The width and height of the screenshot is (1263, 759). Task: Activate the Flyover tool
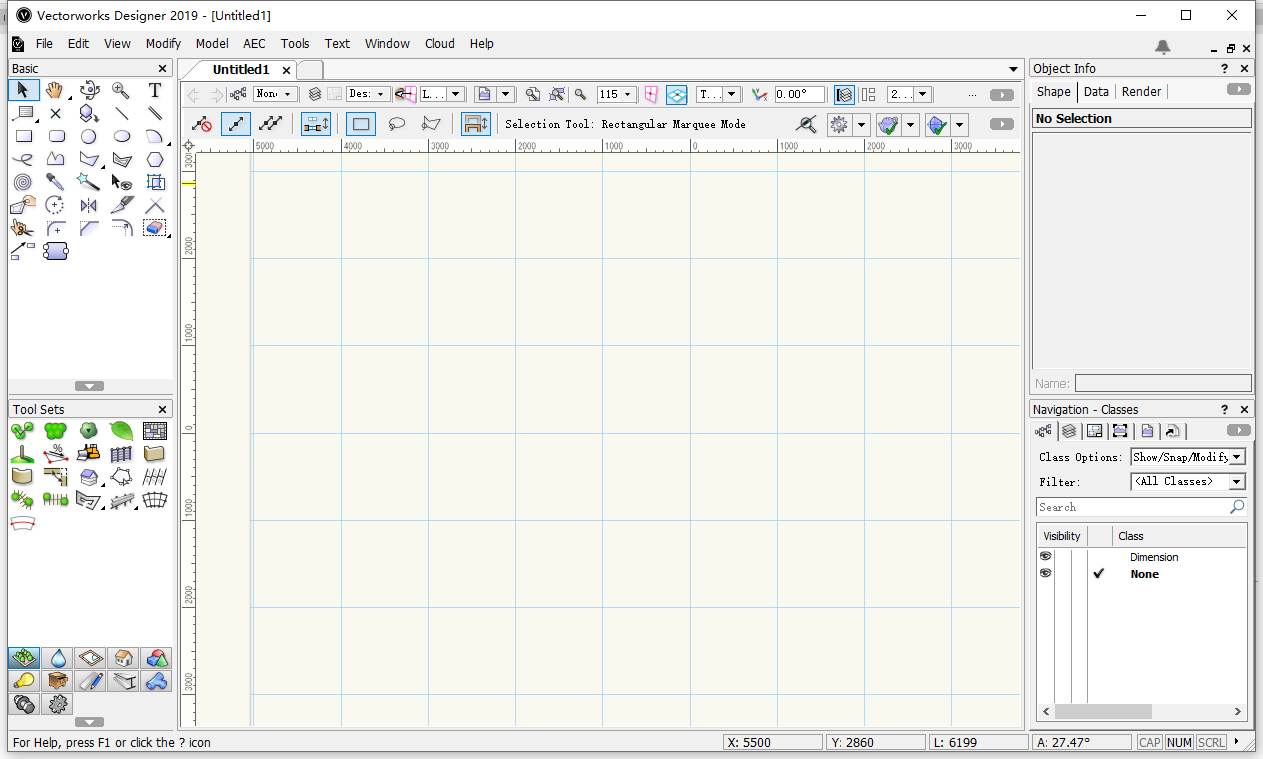[x=89, y=90]
